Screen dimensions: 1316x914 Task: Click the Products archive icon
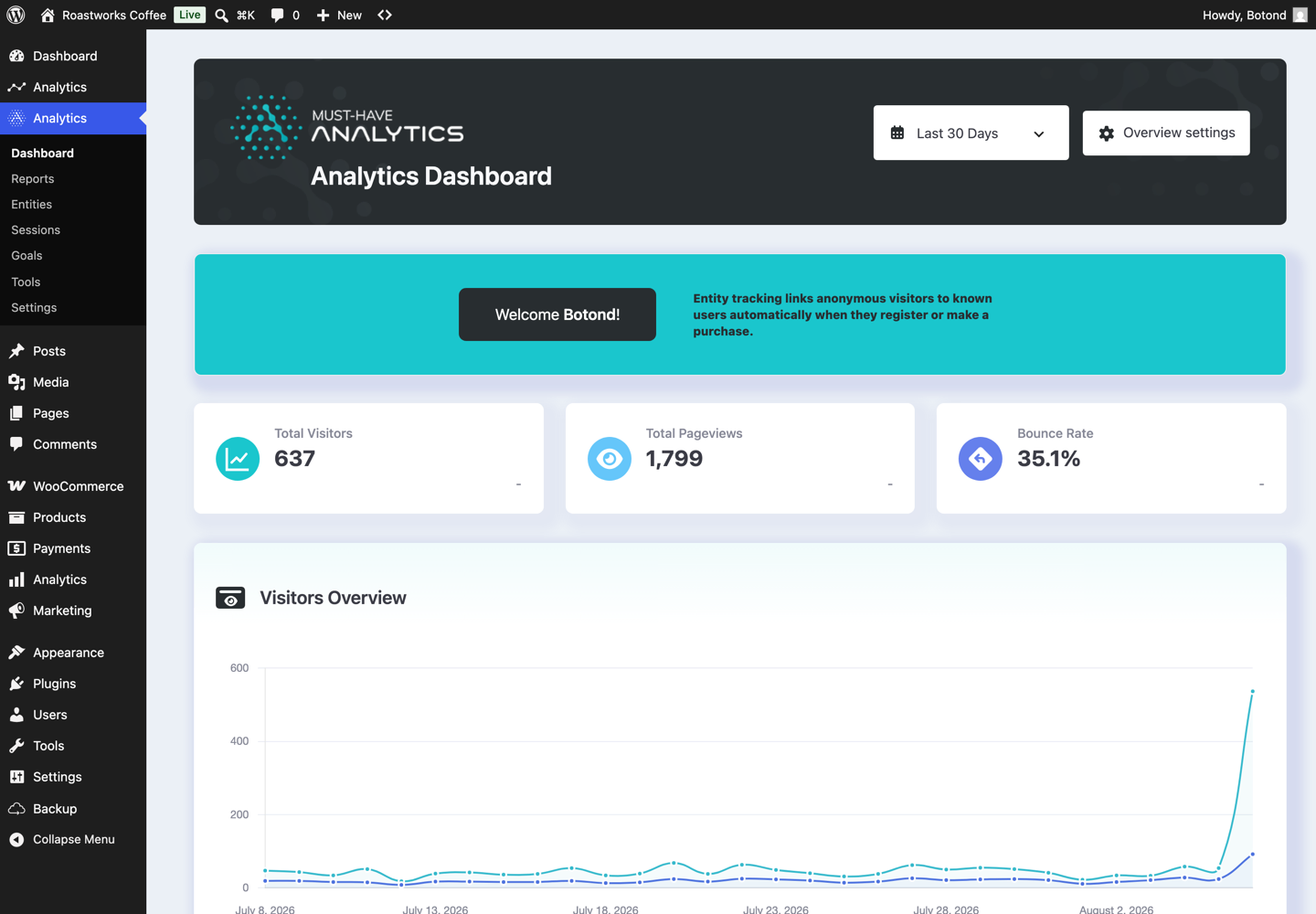pos(16,517)
